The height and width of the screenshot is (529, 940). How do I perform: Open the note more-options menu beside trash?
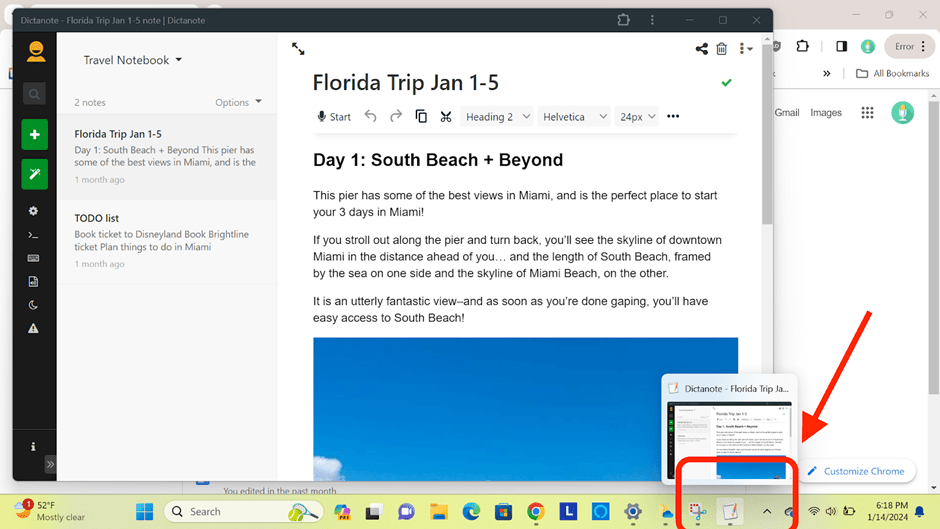coord(745,49)
